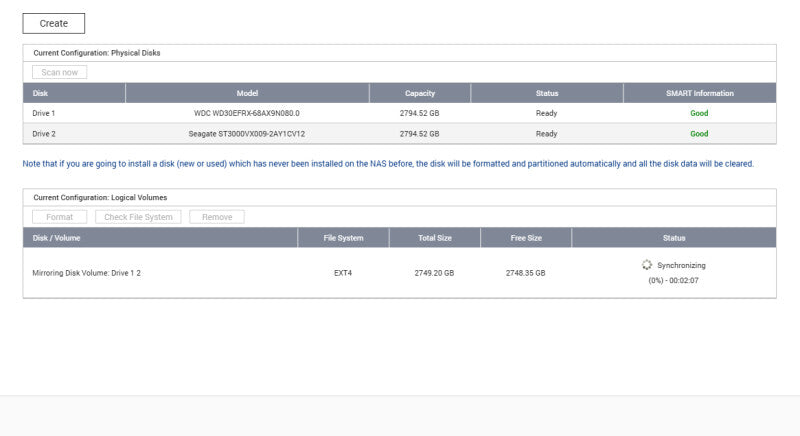The height and width of the screenshot is (436, 800).
Task: Click total size 2749.20 GB
Action: [434, 273]
